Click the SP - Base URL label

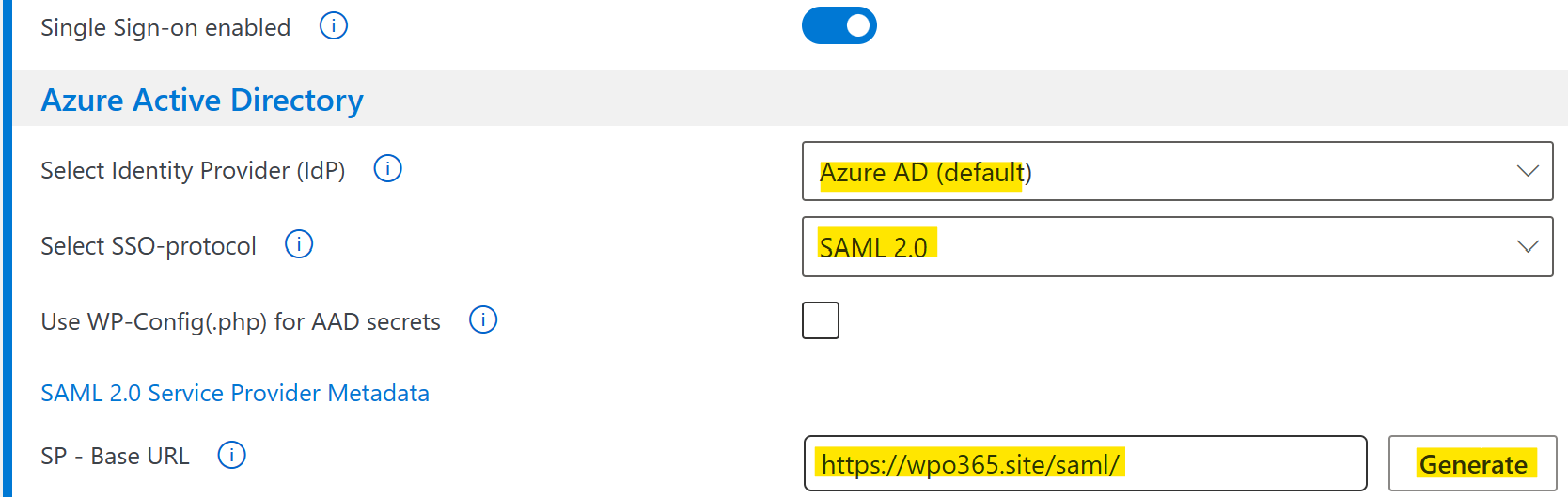[x=115, y=457]
